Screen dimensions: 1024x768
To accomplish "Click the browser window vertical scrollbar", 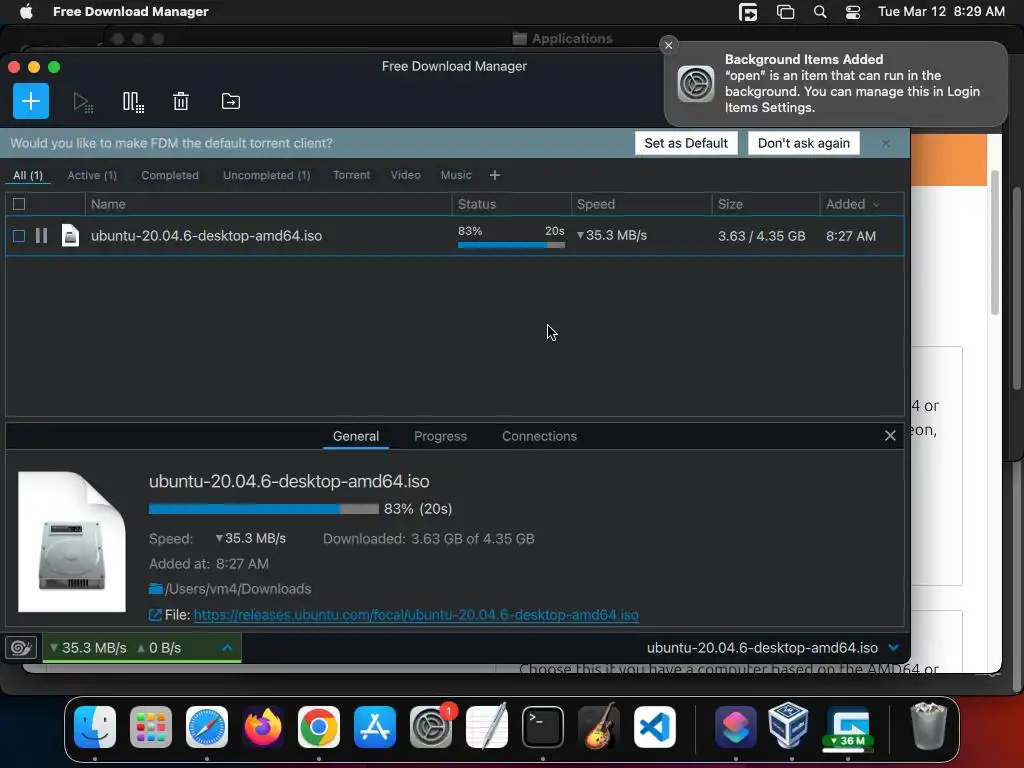I will point(995,242).
